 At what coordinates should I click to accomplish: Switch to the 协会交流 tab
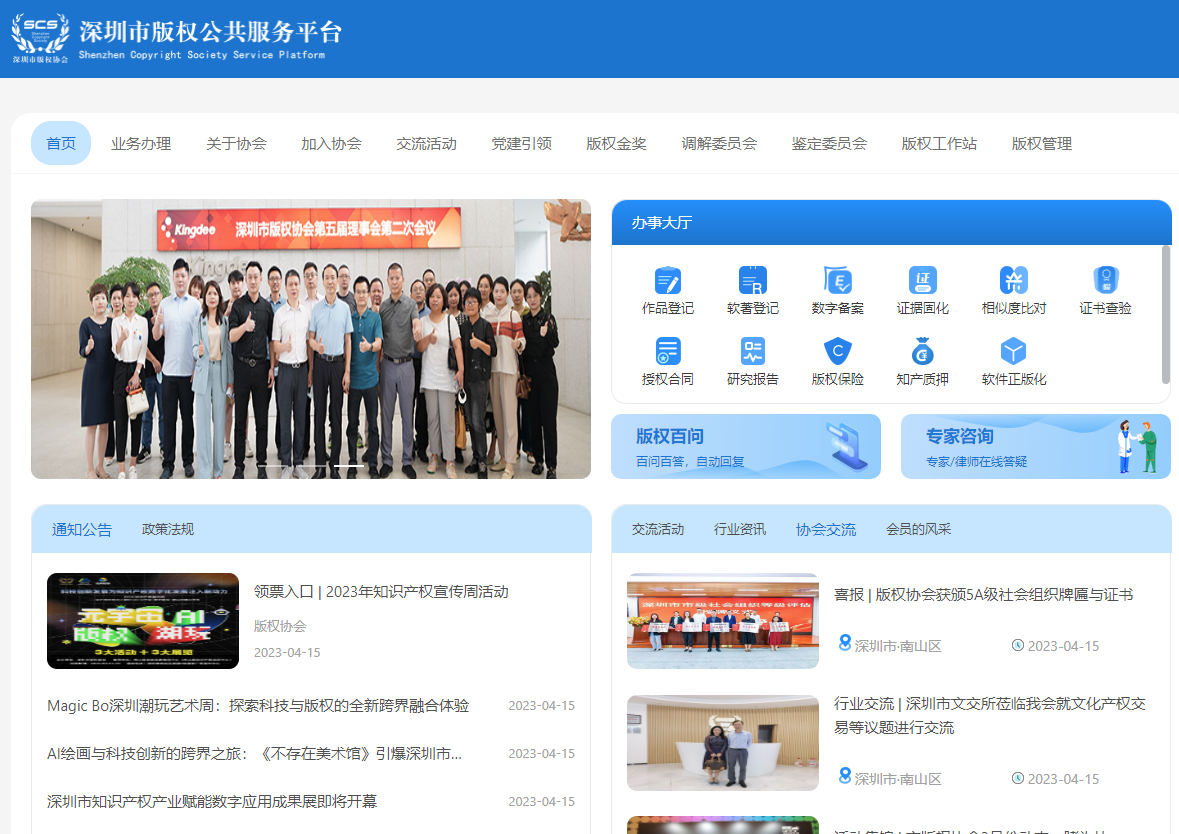(826, 529)
